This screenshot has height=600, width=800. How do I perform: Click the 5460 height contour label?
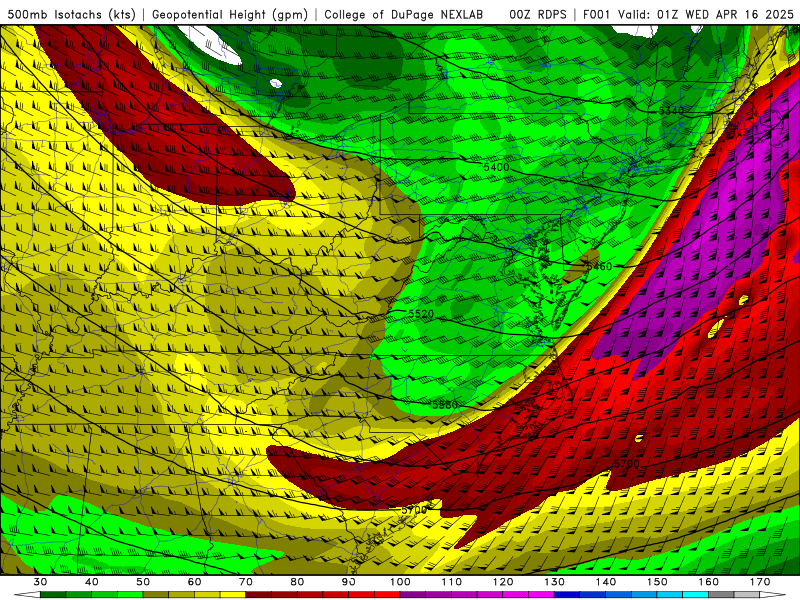[599, 266]
